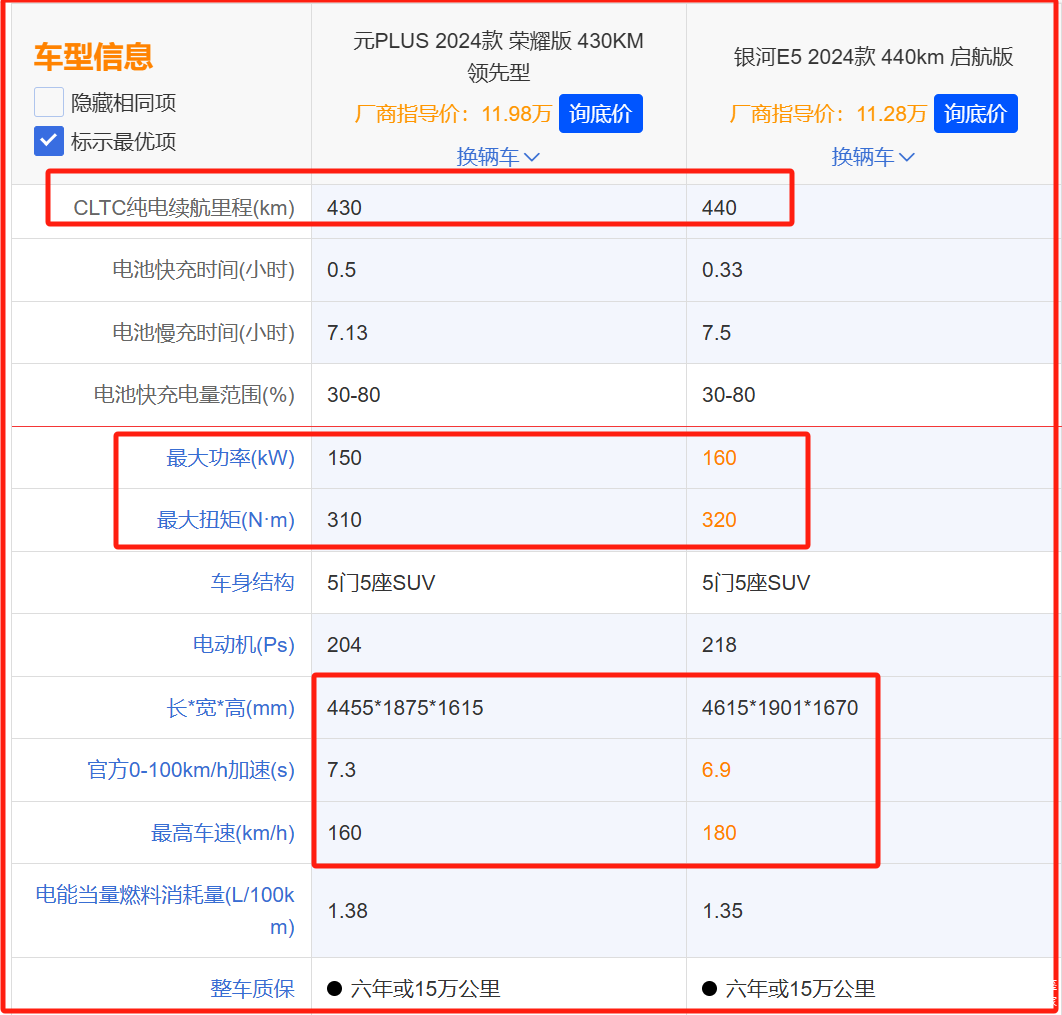This screenshot has width=1062, height=1015.
Task: Open 换辆车 dropdown under 银河E5
Action: (x=873, y=157)
